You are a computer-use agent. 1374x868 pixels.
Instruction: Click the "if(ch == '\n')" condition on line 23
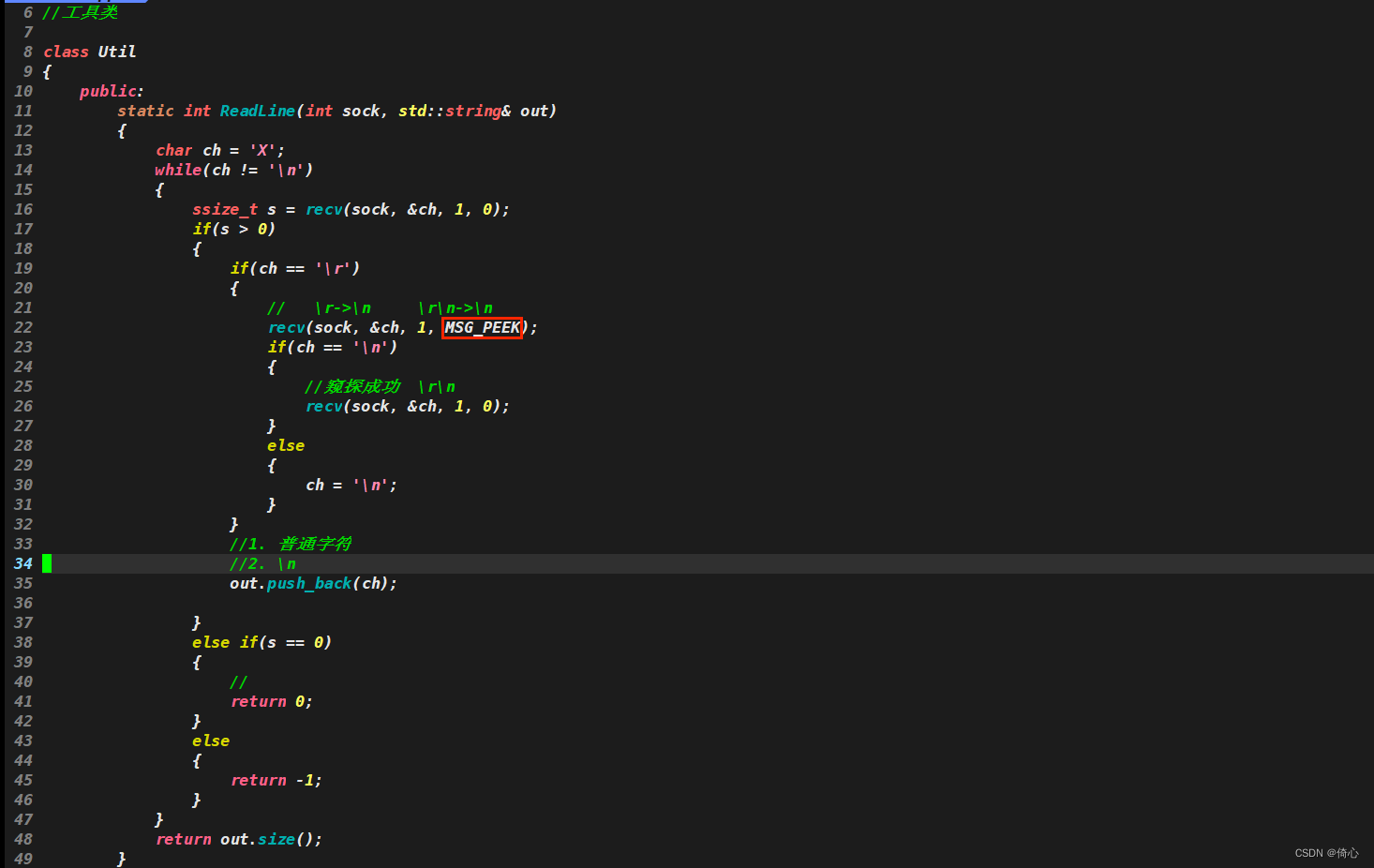click(x=333, y=347)
